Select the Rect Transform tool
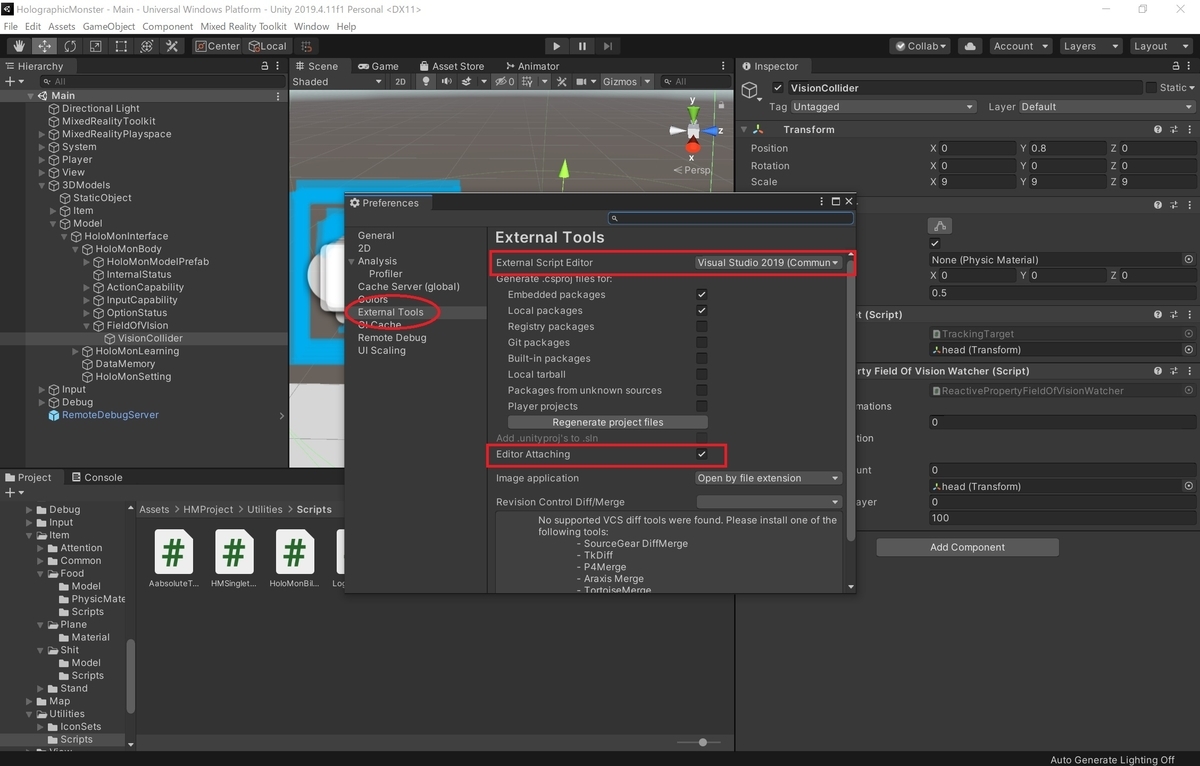This screenshot has height=766, width=1200. pos(121,46)
